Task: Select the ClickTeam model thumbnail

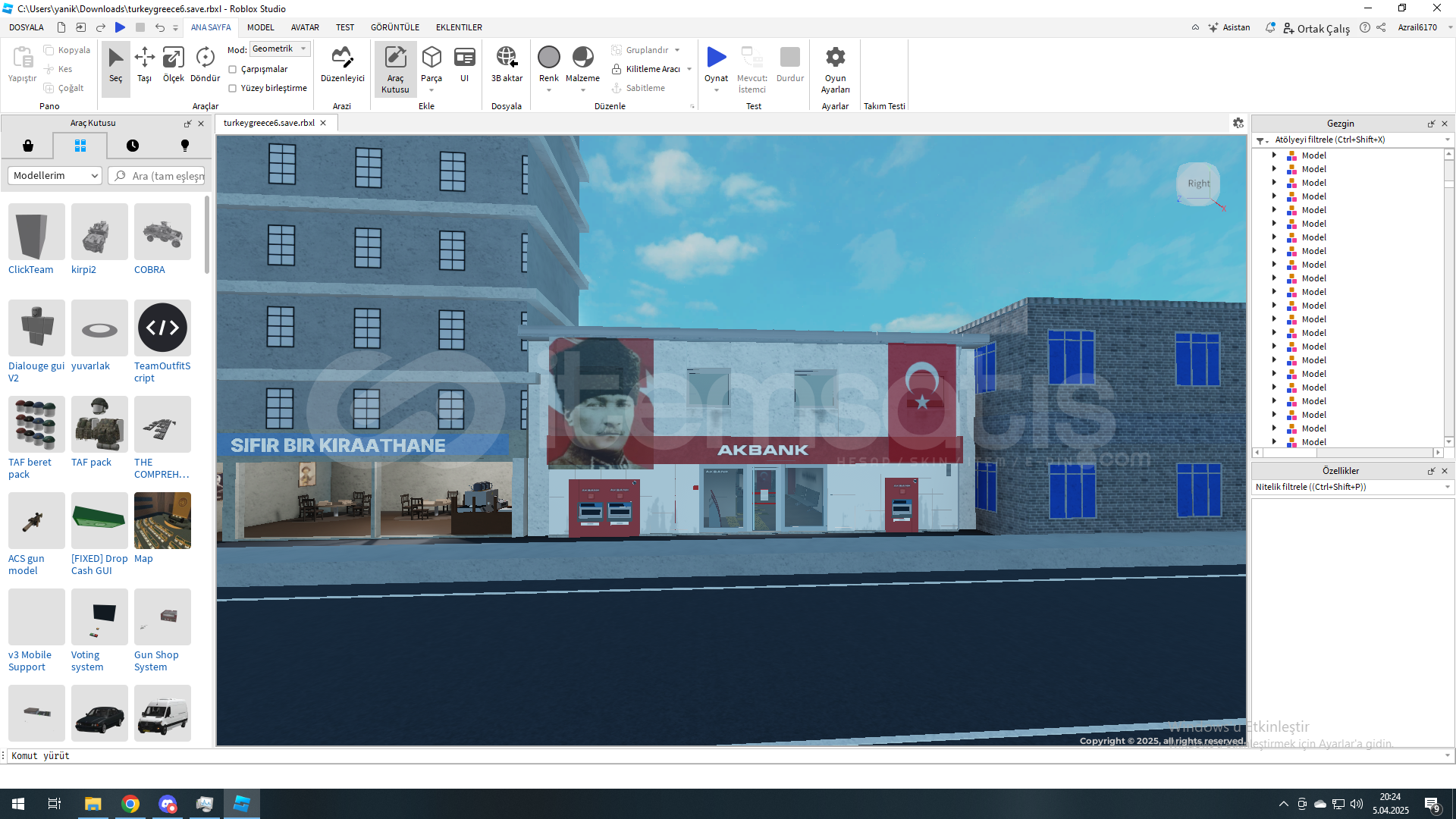Action: click(36, 232)
